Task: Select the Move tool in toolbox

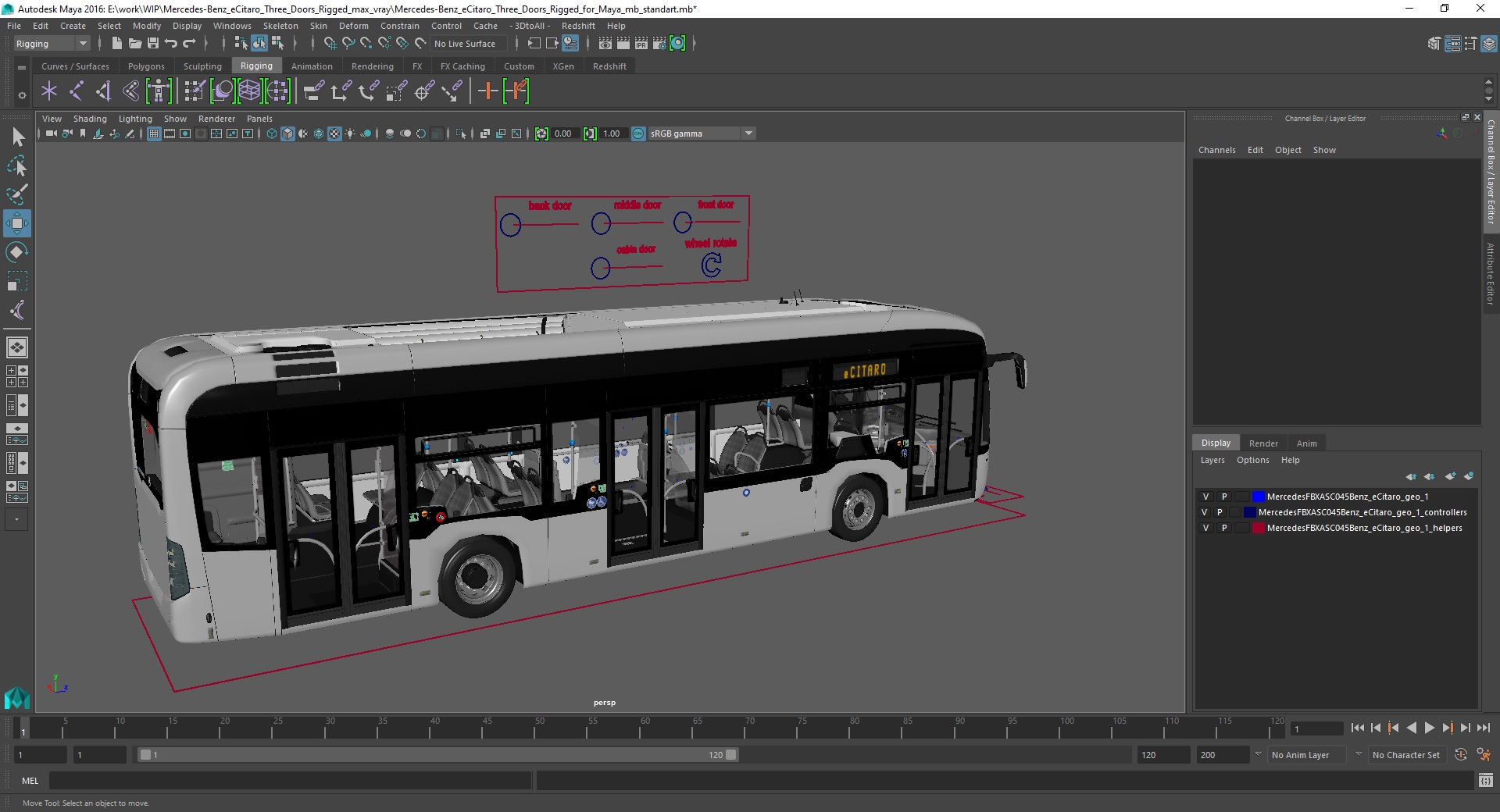Action: coord(16,224)
